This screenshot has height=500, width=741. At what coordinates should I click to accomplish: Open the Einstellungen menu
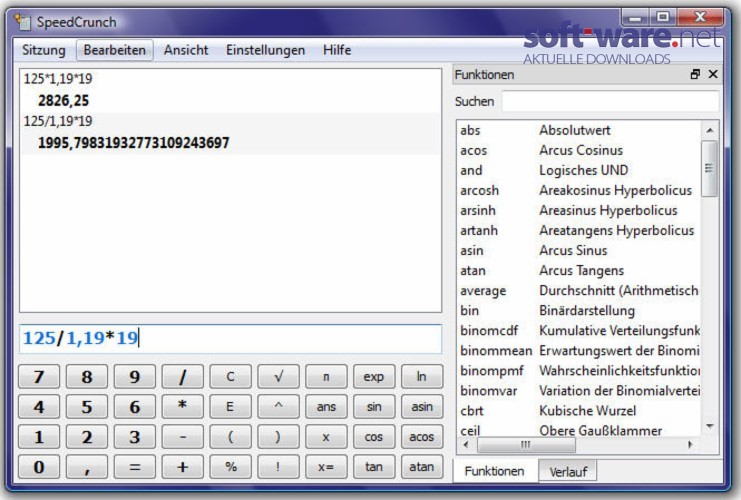[x=266, y=50]
